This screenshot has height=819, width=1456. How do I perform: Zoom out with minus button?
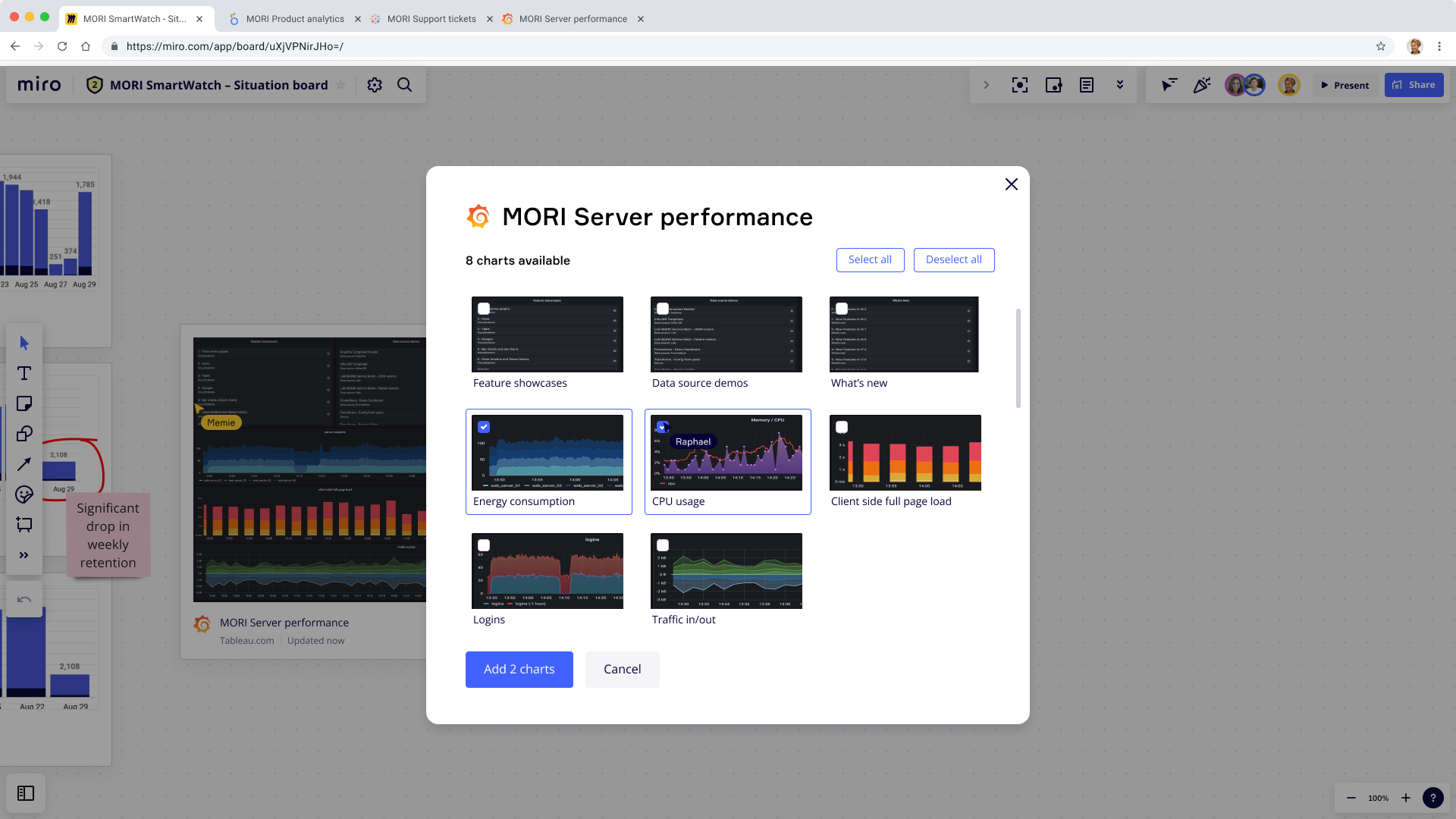[1351, 798]
